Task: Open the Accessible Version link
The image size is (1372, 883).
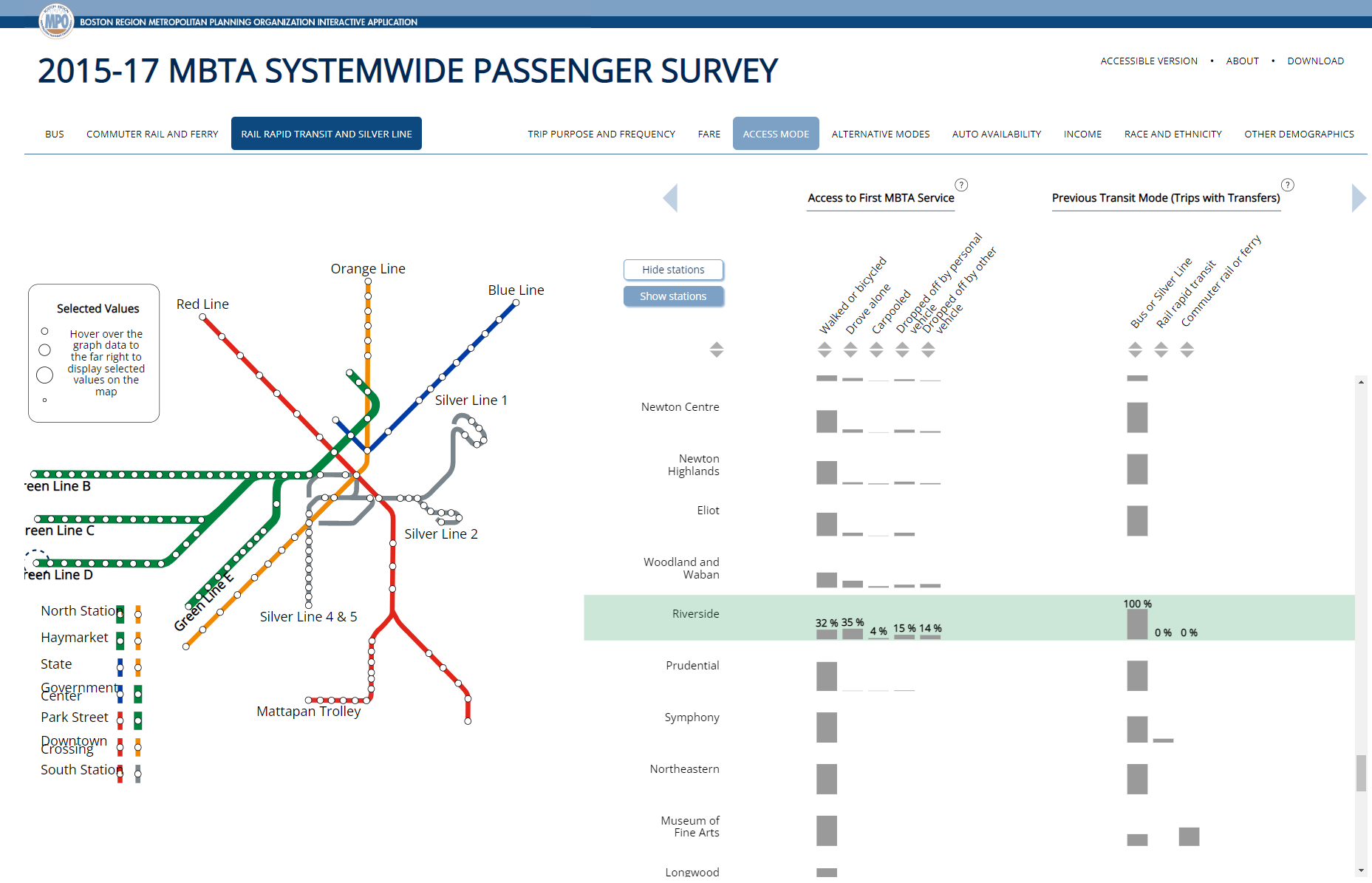Action: click(x=1149, y=61)
